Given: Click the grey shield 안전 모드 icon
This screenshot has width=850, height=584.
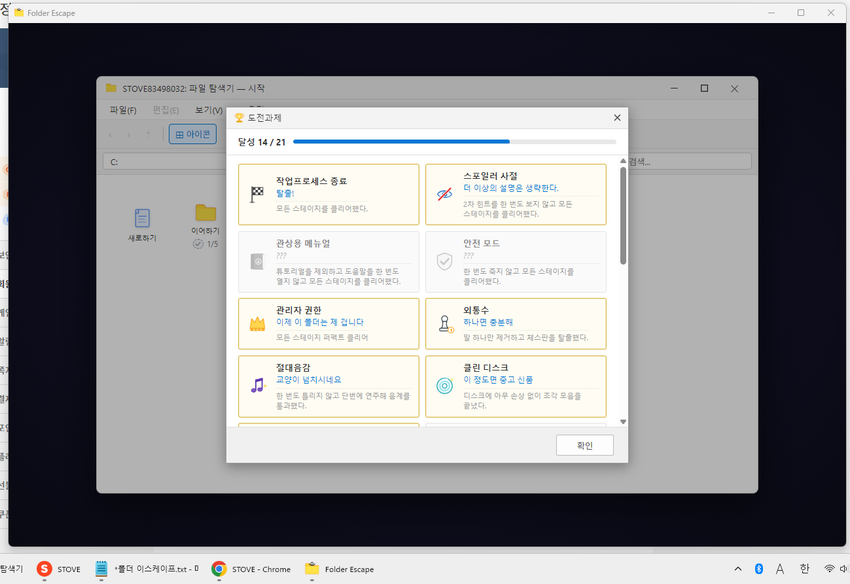Looking at the screenshot, I should click(445, 261).
